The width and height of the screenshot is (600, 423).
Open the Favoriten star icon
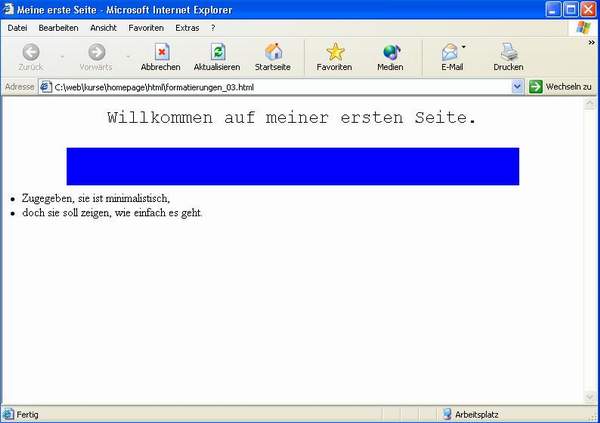pos(335,52)
